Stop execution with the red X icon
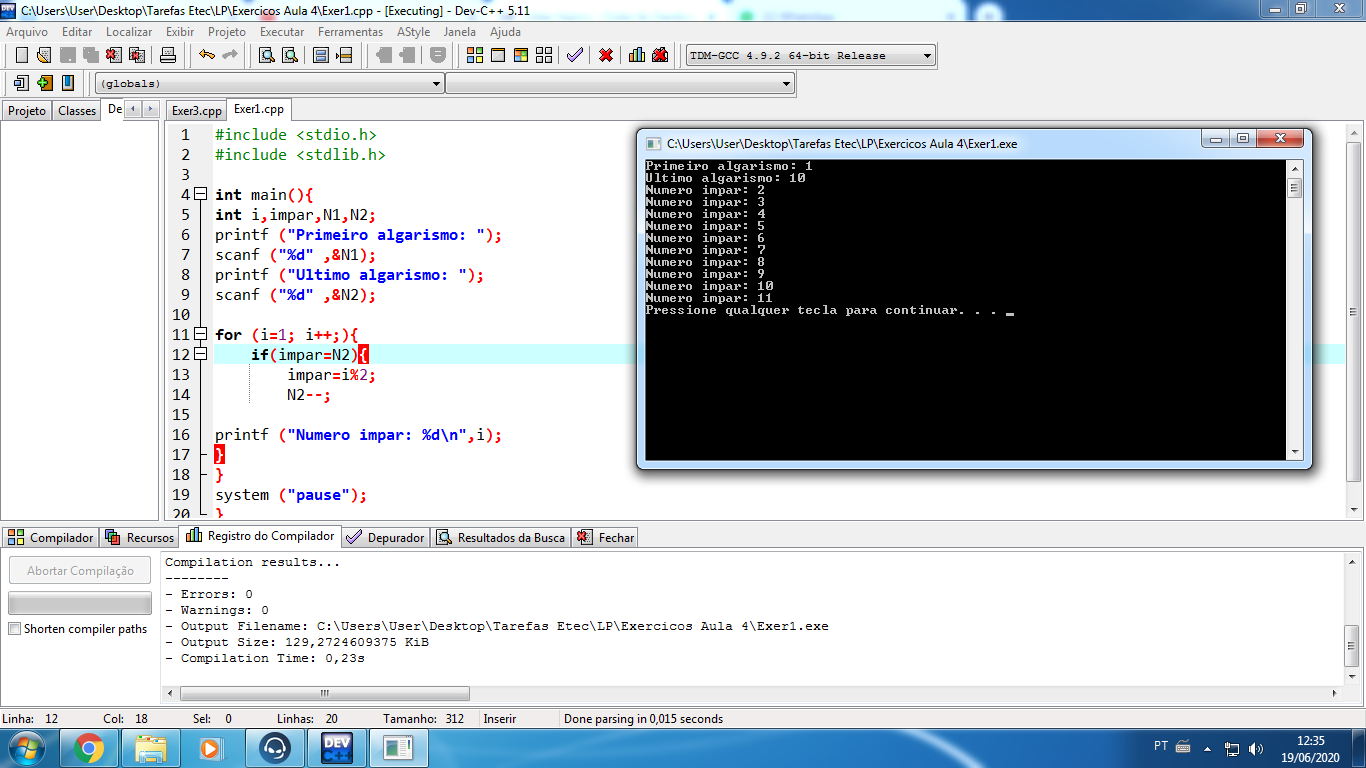Screen dimensions: 1366x768 pyautogui.click(x=606, y=55)
